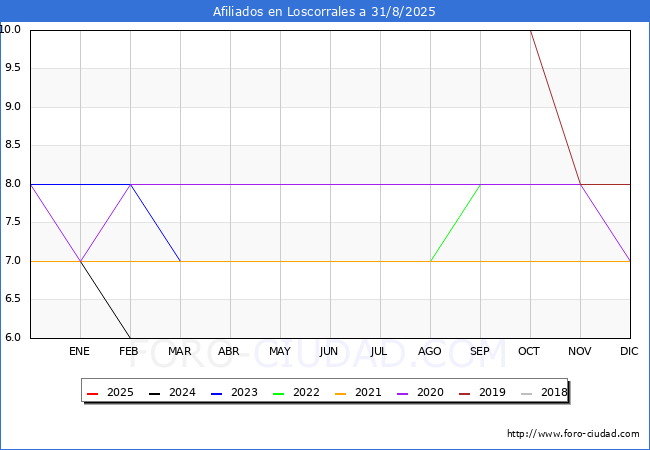Select the 2025 legend label
The image size is (650, 450).
(x=120, y=392)
